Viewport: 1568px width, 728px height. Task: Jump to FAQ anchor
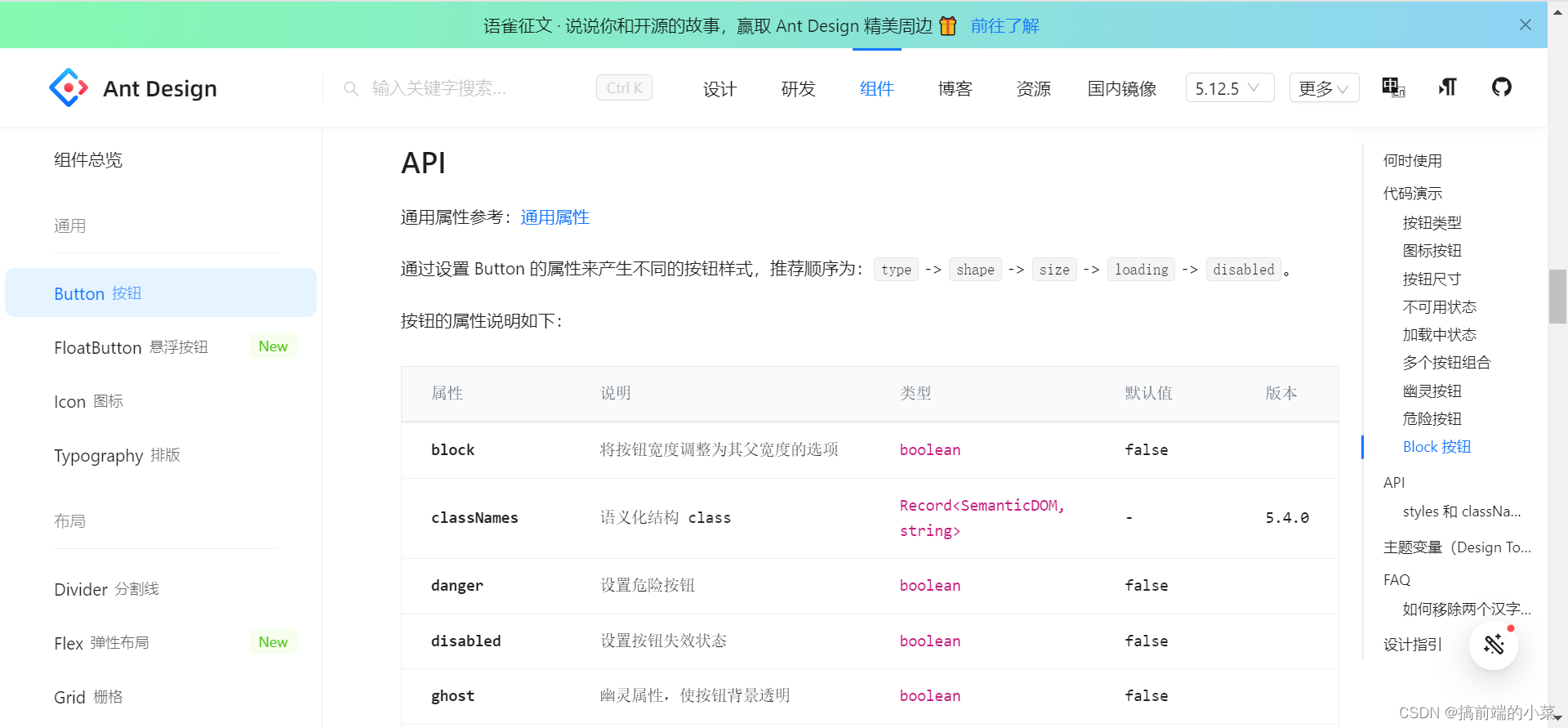pyautogui.click(x=1396, y=580)
